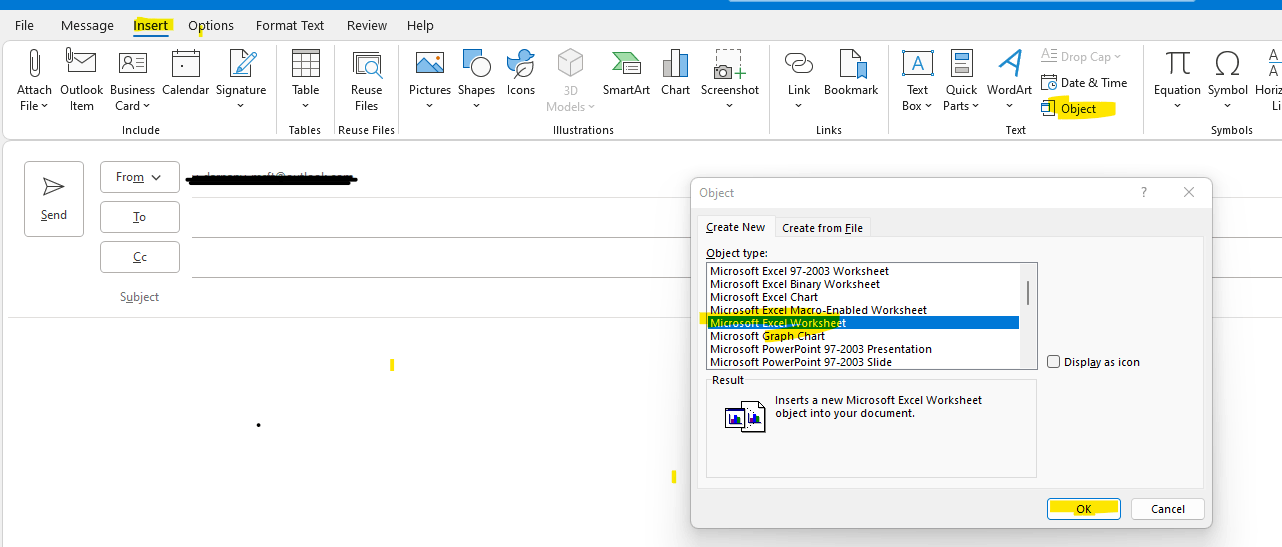Expand the Business Card dropdown arrow
The height and width of the screenshot is (547, 1282).
(146, 106)
